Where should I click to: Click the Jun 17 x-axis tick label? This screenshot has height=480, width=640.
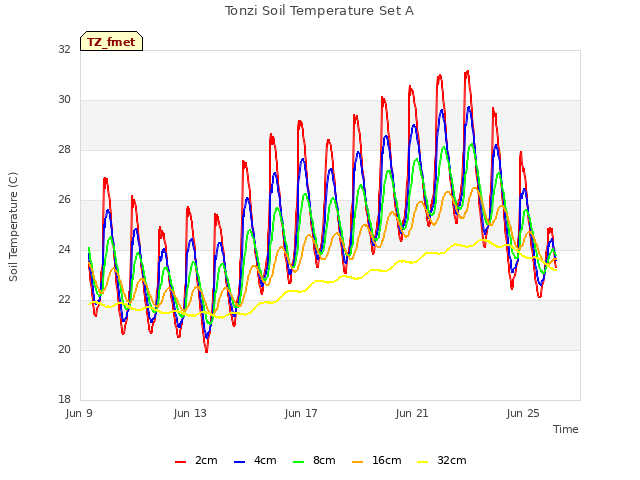301,413
